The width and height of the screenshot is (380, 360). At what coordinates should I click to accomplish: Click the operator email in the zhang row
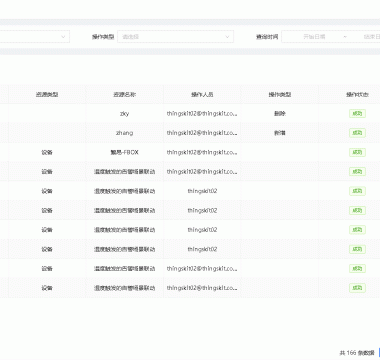click(x=202, y=133)
